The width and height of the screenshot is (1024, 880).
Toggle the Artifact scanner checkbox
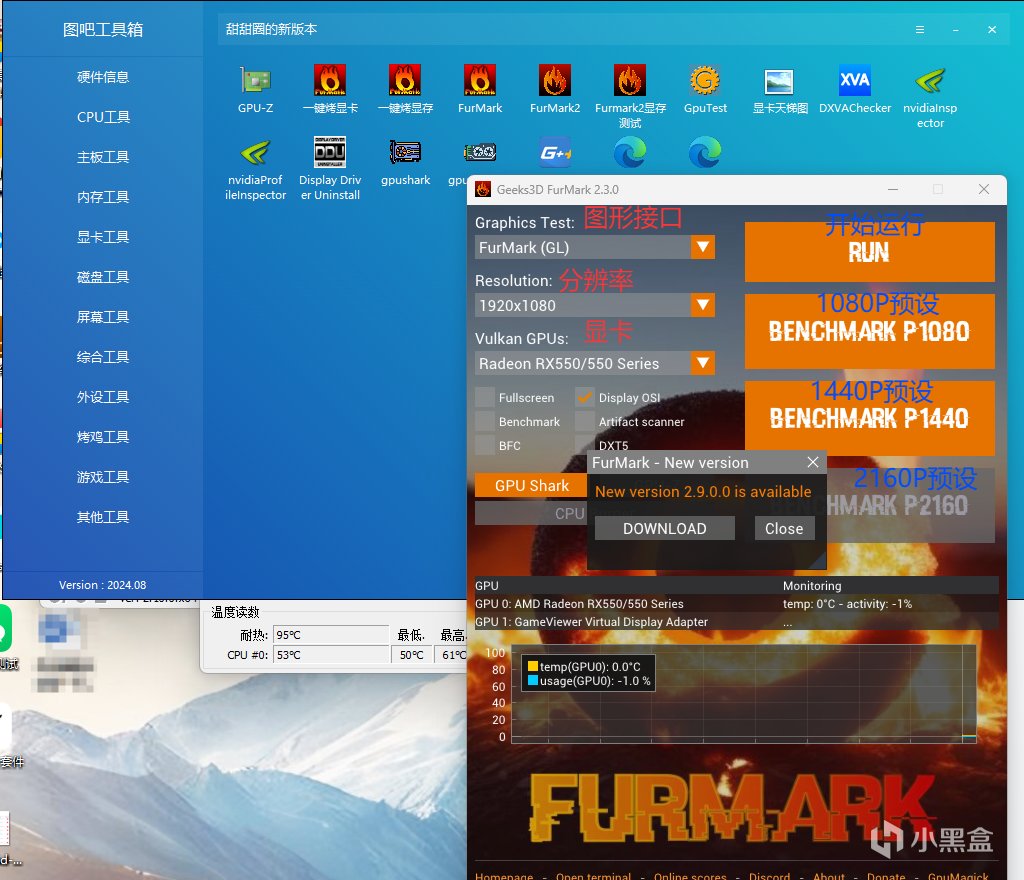(x=584, y=421)
